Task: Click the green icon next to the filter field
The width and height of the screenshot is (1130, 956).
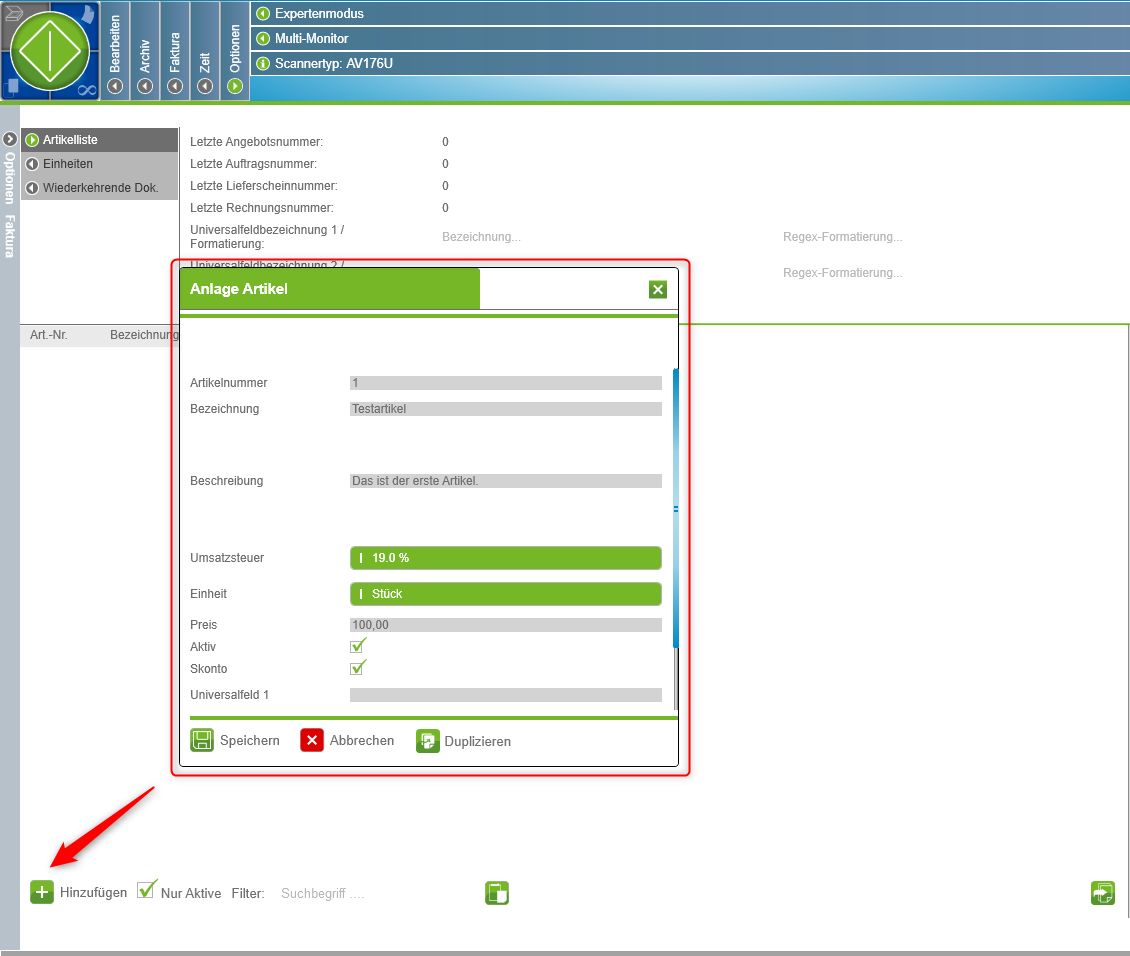Action: 497,893
